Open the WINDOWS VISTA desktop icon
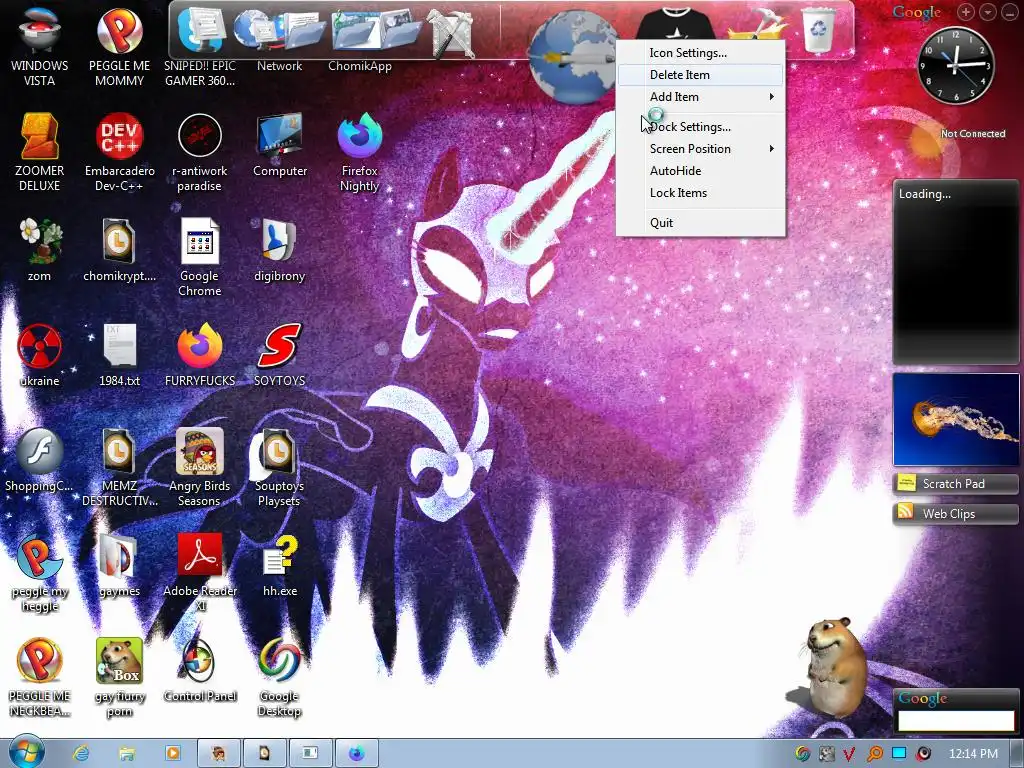Screen dimensions: 1024x768 coord(39,46)
